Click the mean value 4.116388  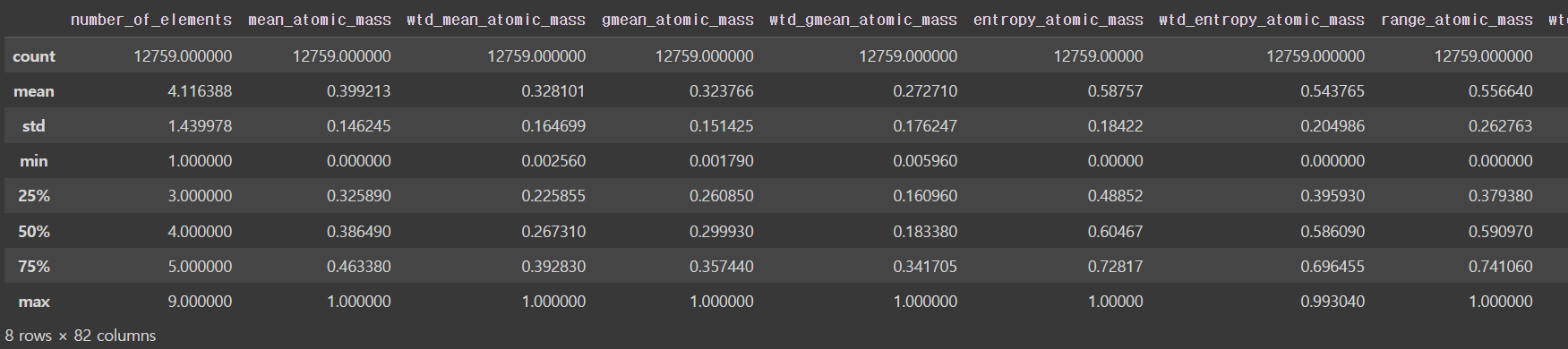pyautogui.click(x=200, y=91)
